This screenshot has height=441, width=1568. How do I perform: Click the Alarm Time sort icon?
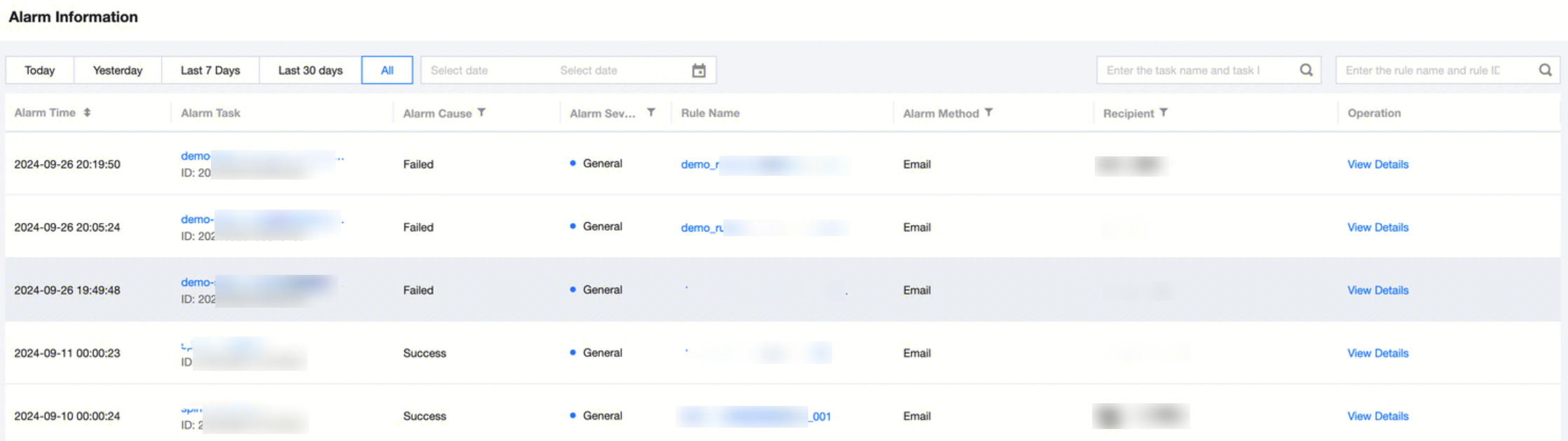coord(87,112)
